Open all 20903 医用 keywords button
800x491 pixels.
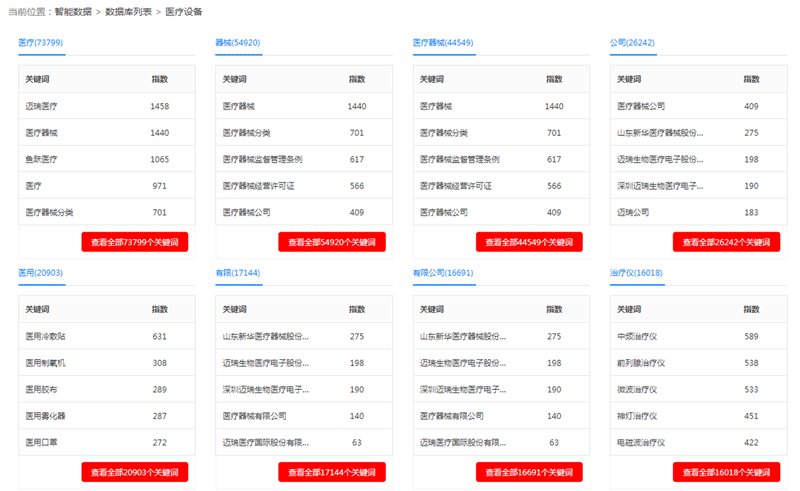click(x=135, y=472)
